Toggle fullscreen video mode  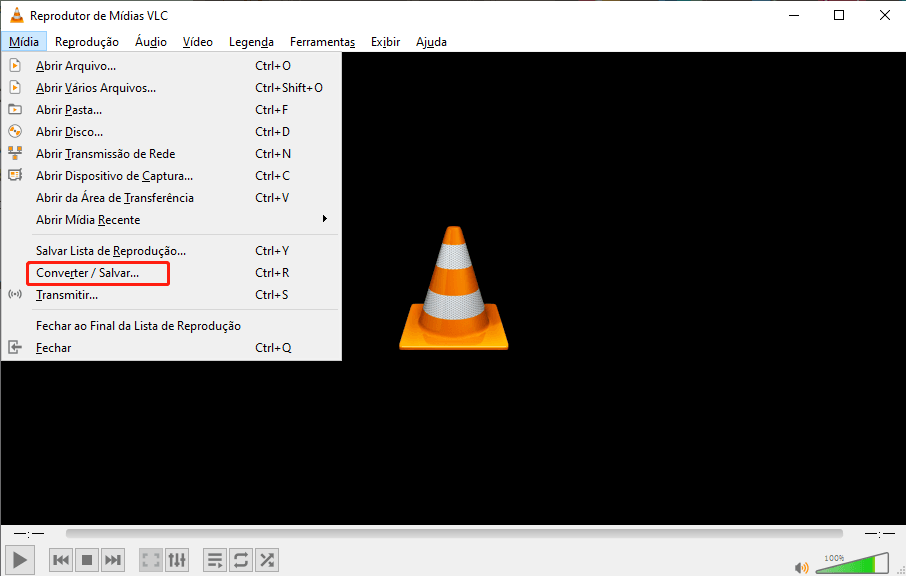150,560
